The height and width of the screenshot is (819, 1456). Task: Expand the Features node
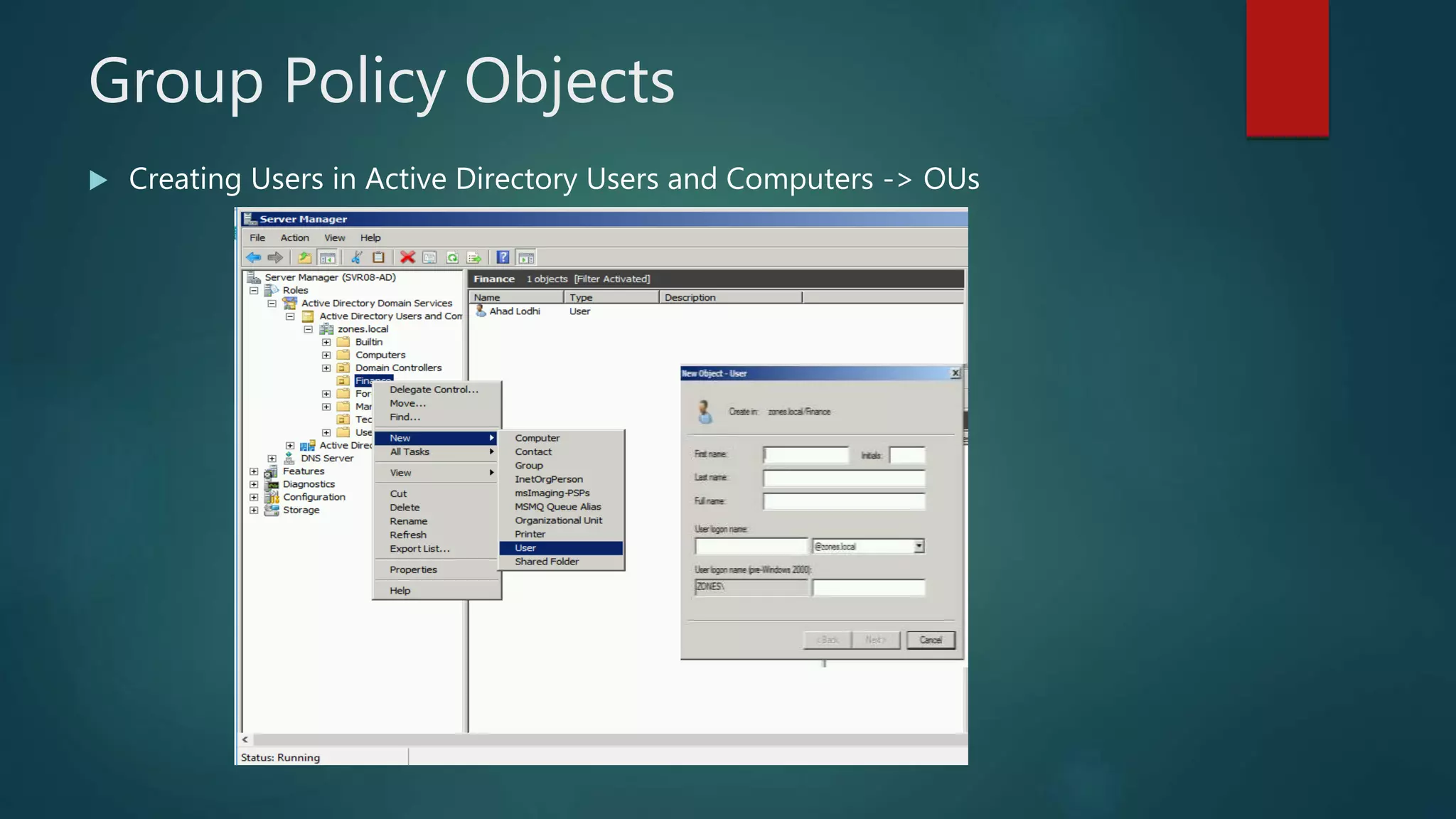(254, 471)
